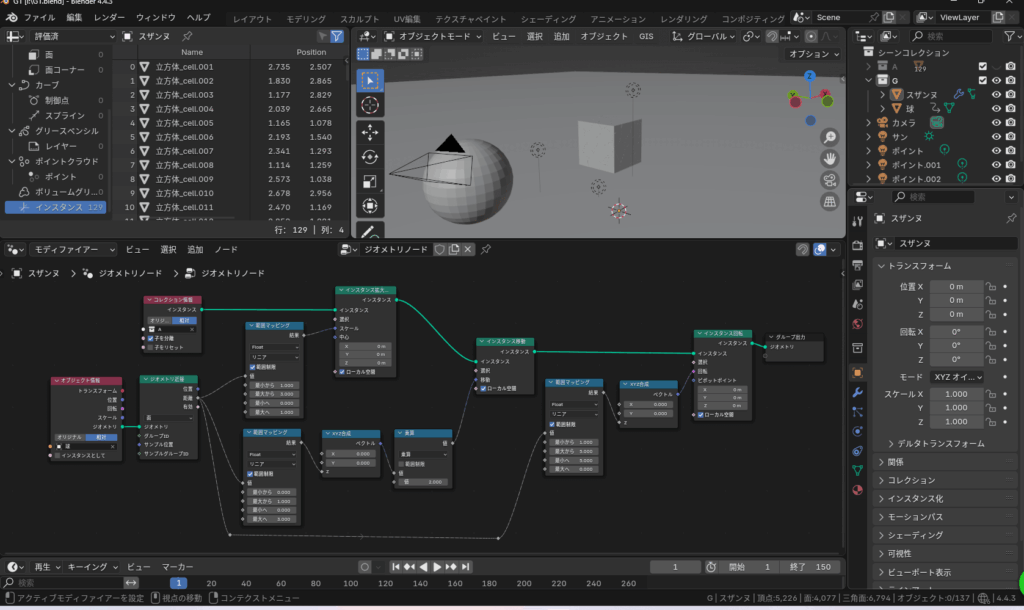Click the 相対 button in オブジェクト情報 node
Viewport: 1024px width, 610px height.
(102, 437)
